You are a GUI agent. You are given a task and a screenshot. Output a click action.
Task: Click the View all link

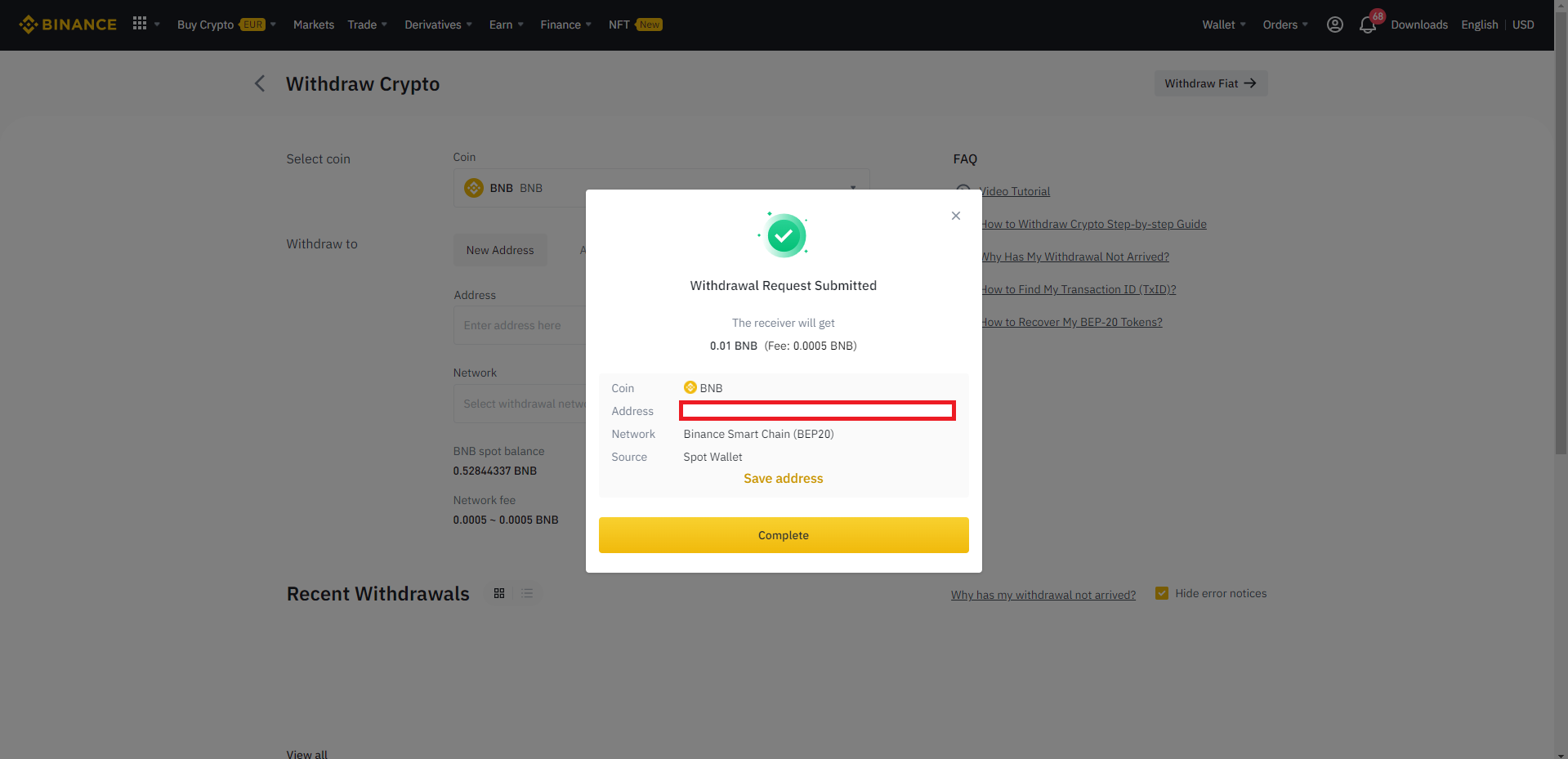(x=306, y=754)
